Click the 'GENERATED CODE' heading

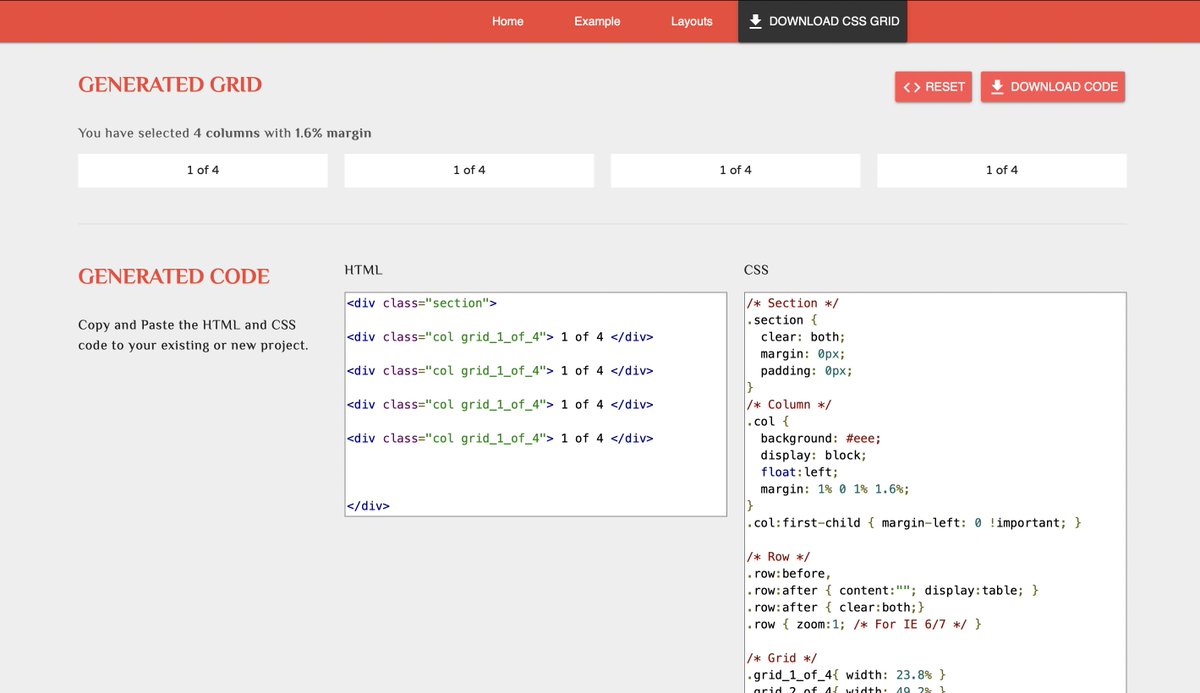(x=174, y=277)
